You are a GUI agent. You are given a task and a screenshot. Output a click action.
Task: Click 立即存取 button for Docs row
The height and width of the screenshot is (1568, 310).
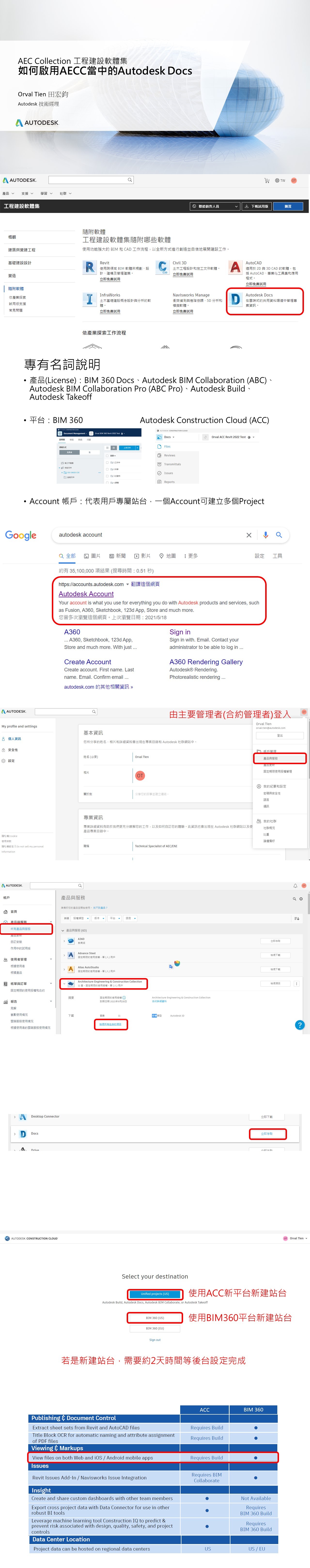pyautogui.click(x=267, y=1133)
